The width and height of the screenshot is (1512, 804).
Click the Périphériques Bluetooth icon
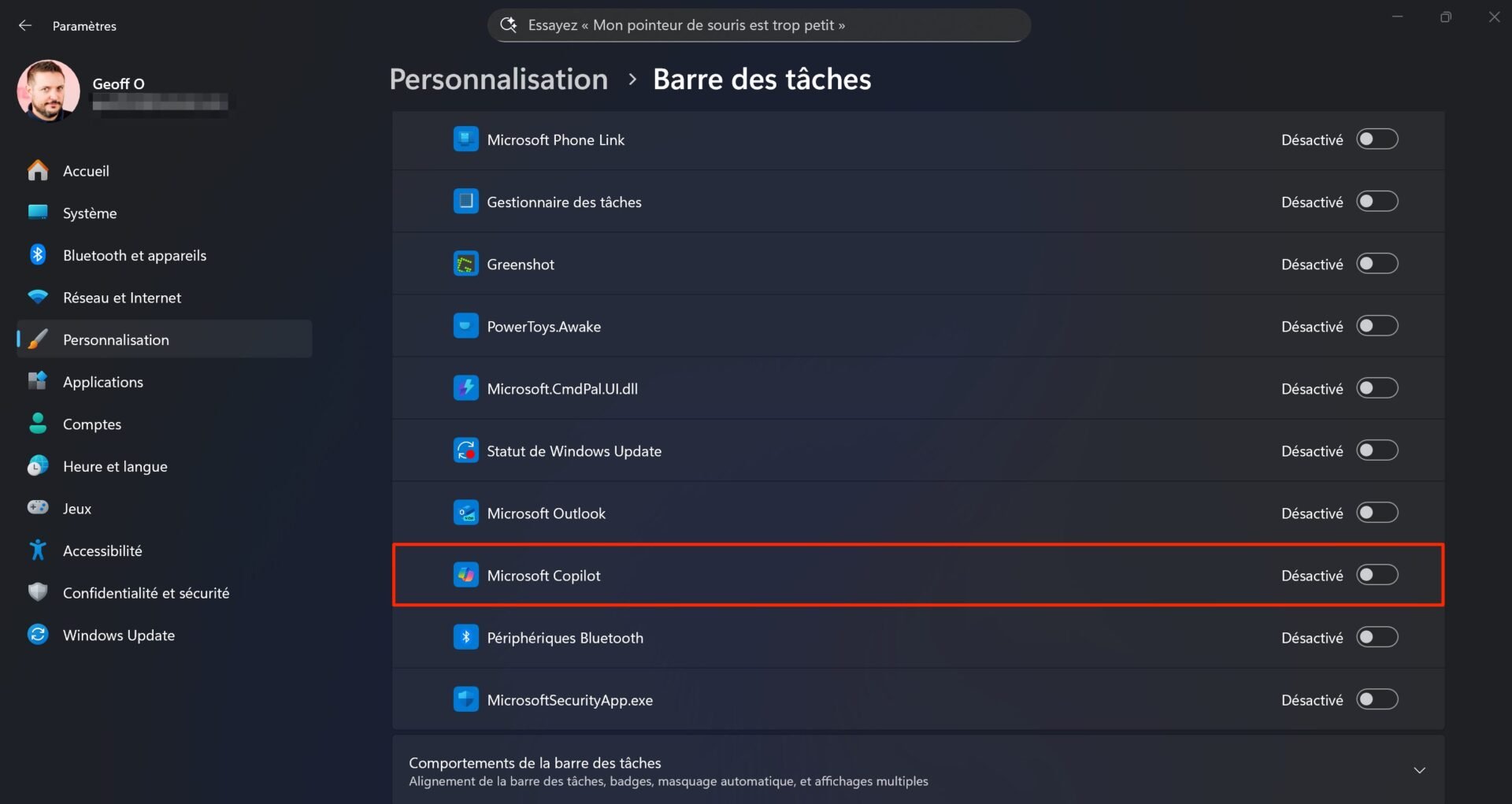click(466, 636)
